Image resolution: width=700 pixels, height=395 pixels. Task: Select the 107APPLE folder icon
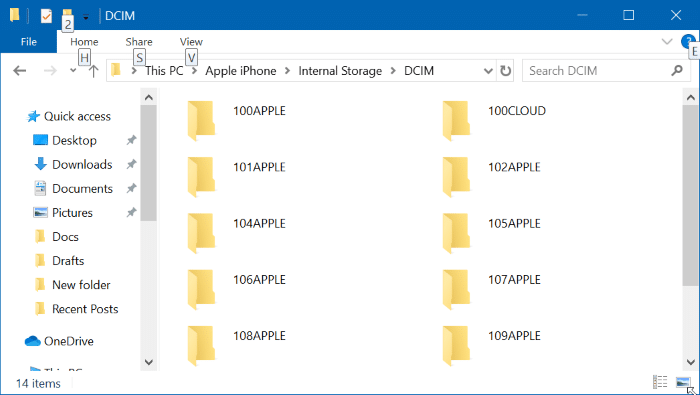tap(456, 289)
